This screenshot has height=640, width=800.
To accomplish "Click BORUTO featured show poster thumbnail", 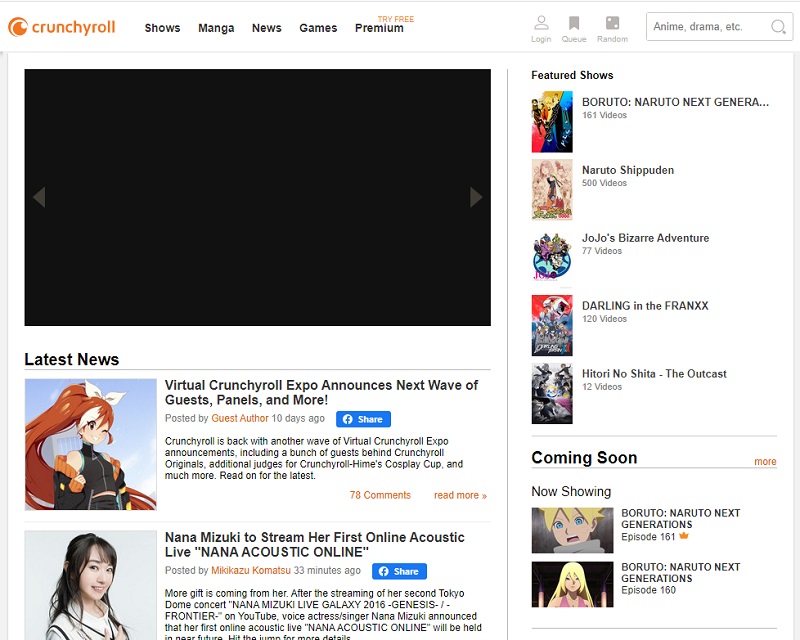I will pos(552,122).
